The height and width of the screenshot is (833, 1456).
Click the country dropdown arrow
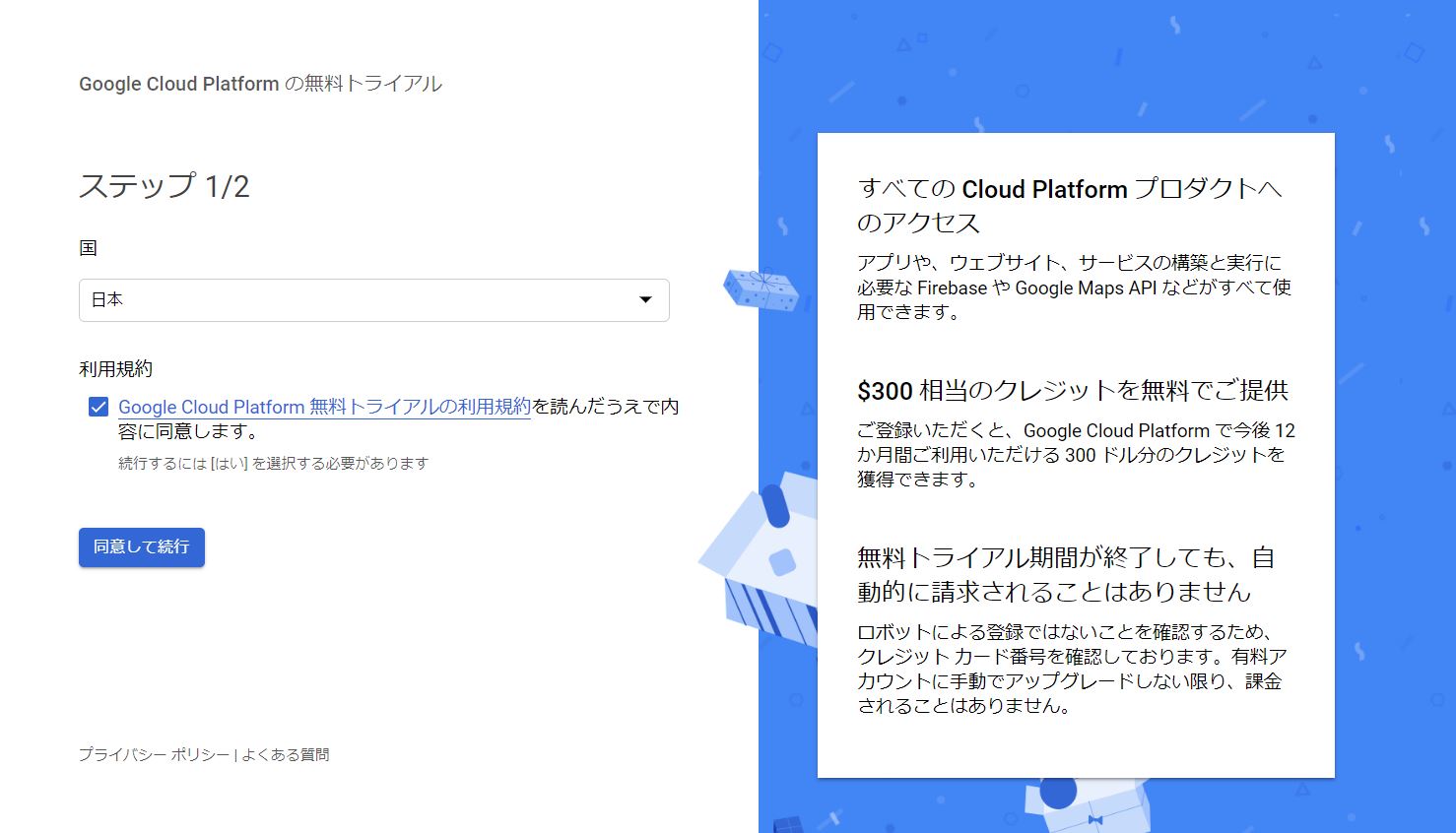pos(646,299)
